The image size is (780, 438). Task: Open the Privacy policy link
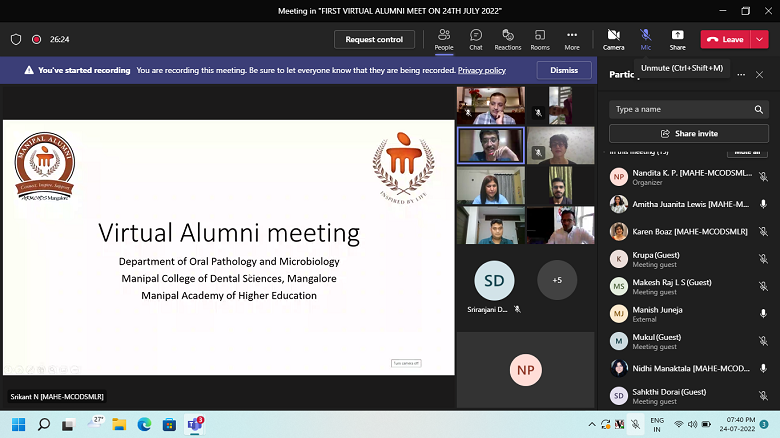pyautogui.click(x=481, y=70)
